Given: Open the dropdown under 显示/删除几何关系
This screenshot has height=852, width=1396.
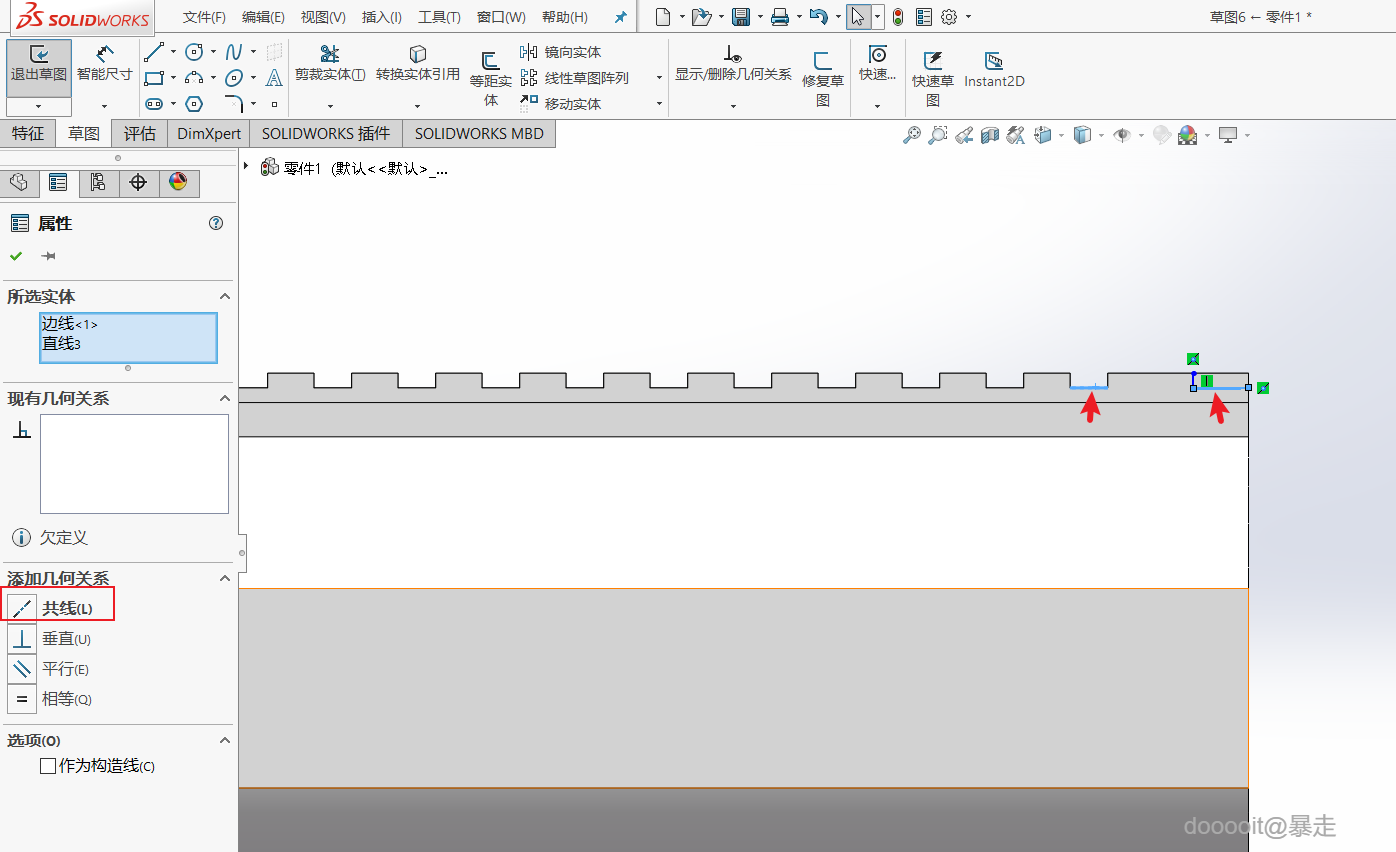Looking at the screenshot, I should pyautogui.click(x=733, y=105).
